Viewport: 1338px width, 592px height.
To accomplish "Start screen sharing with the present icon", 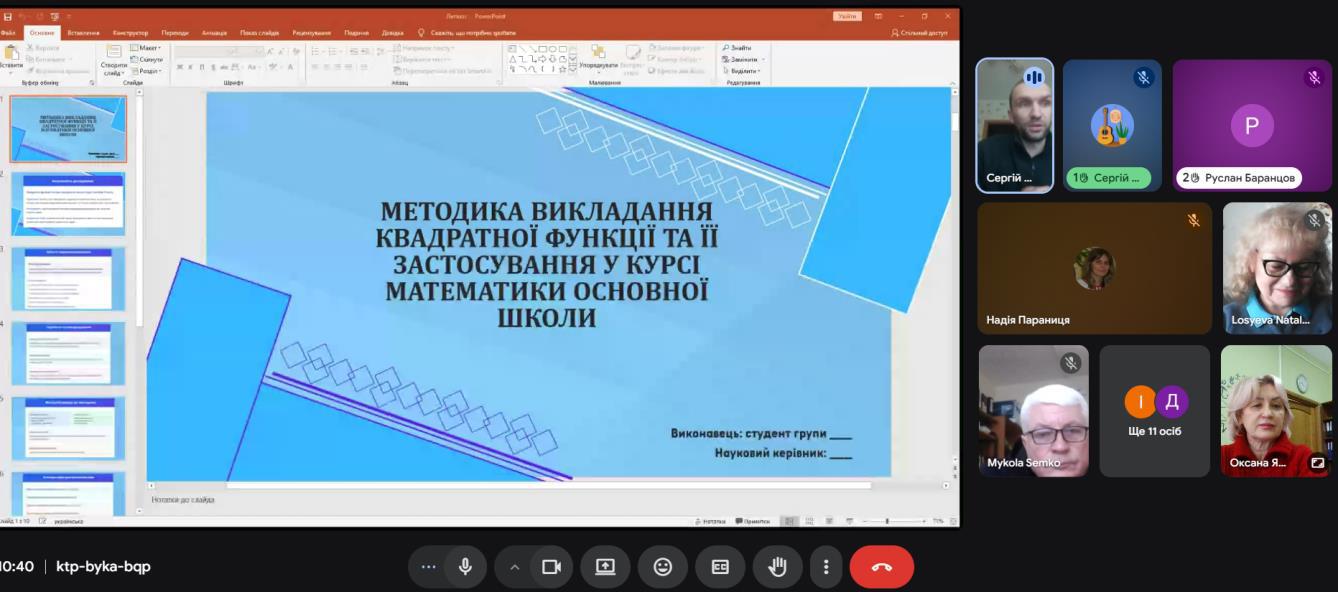I will click(606, 567).
